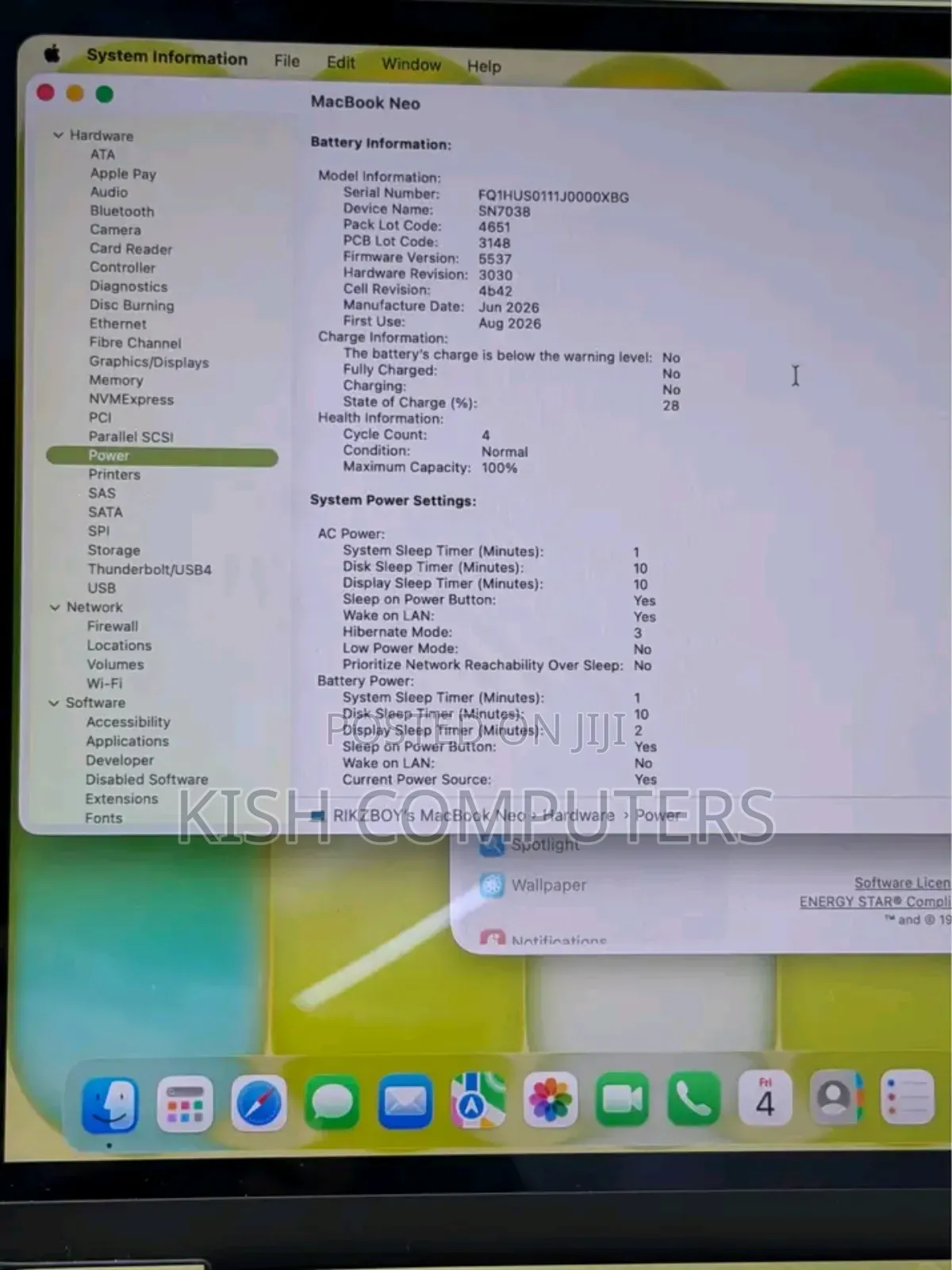952x1270 pixels.
Task: Open the Window menu
Action: [x=411, y=63]
